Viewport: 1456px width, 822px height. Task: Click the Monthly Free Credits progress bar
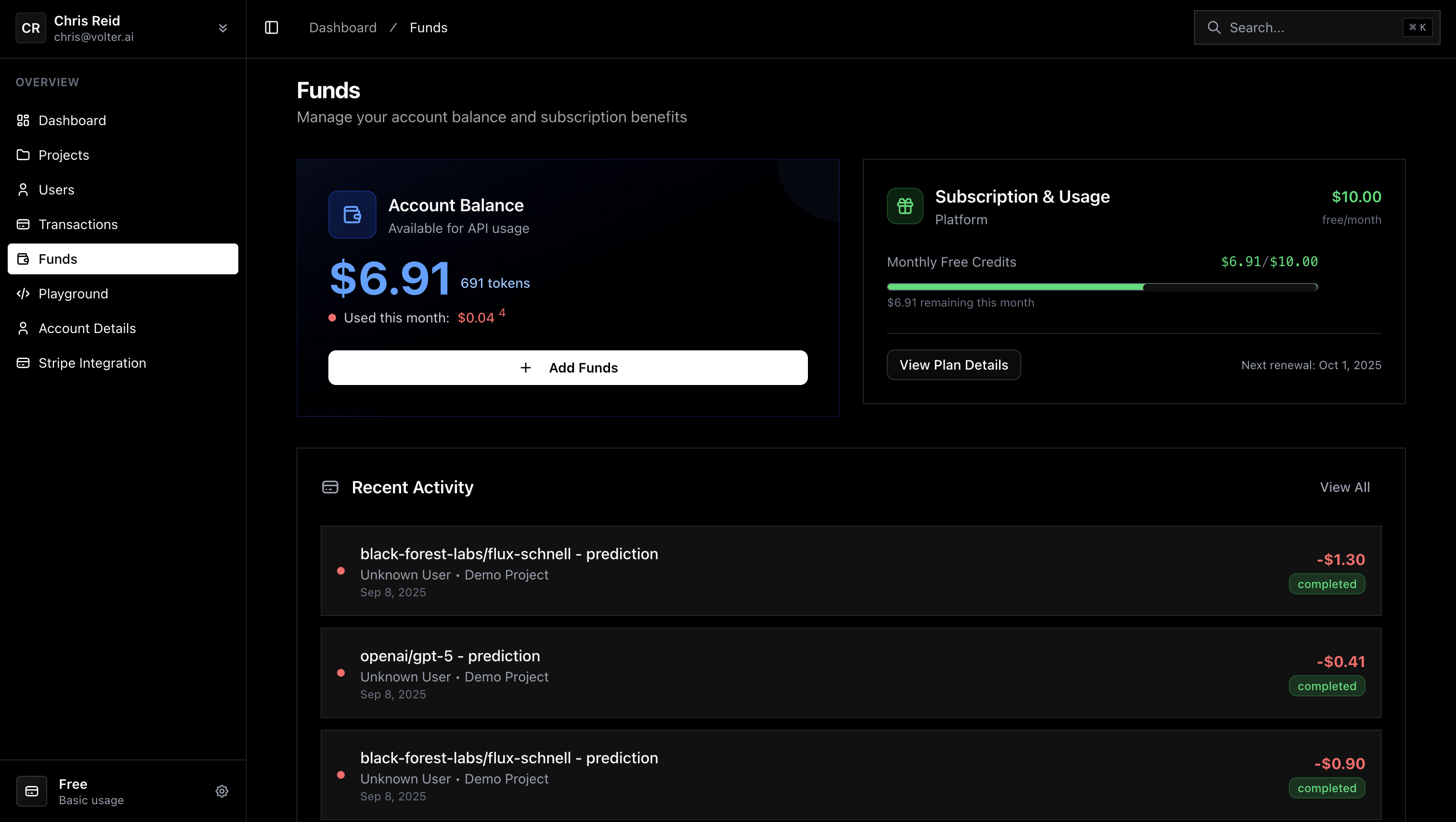[1102, 287]
